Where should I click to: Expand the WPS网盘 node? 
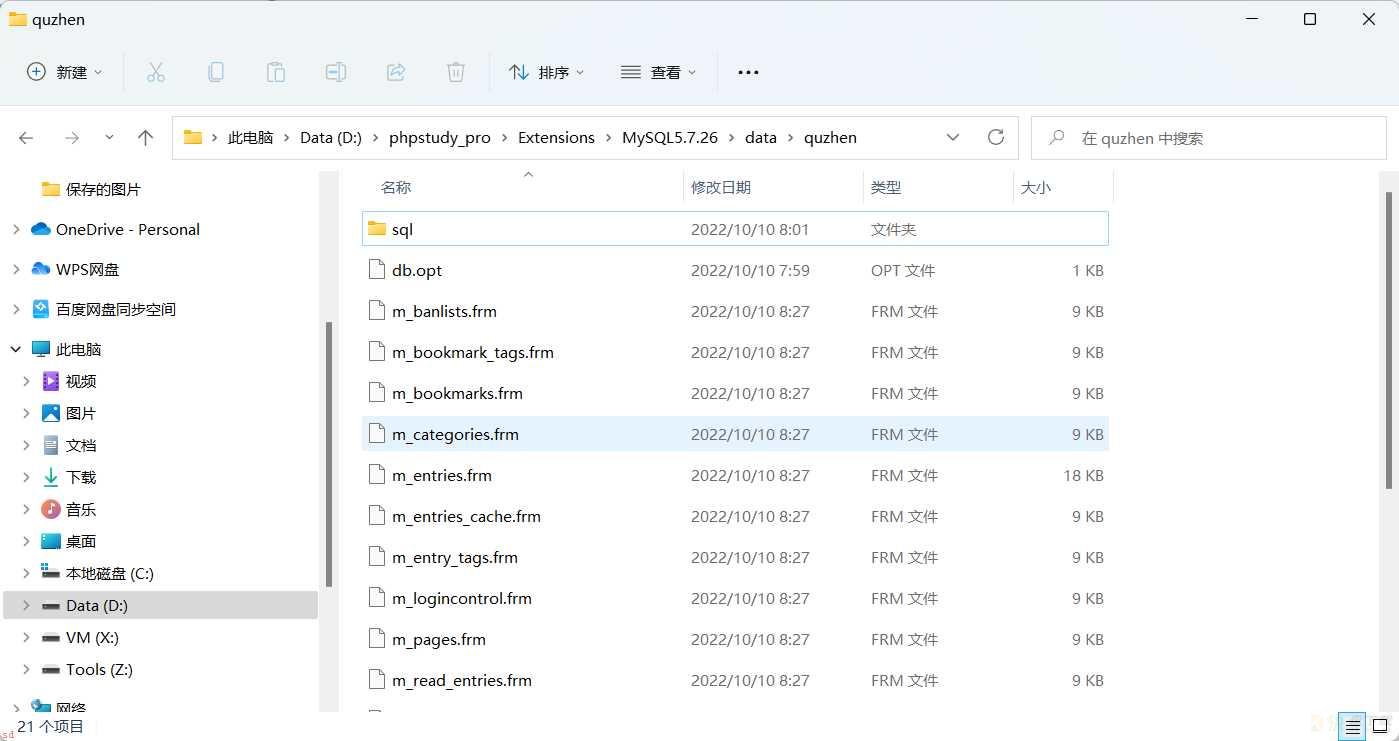tap(15, 269)
